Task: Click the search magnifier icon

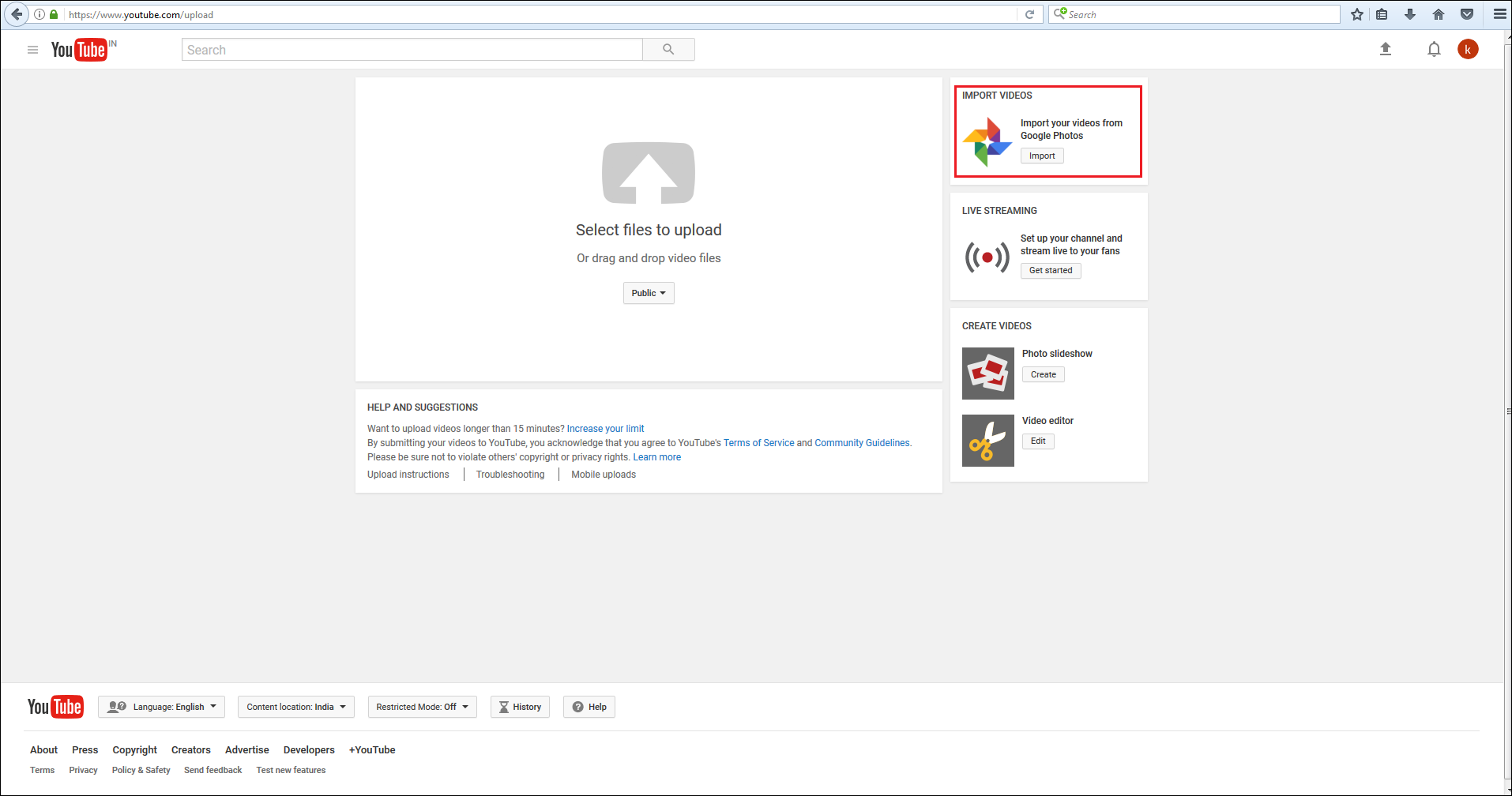Action: pyautogui.click(x=668, y=49)
